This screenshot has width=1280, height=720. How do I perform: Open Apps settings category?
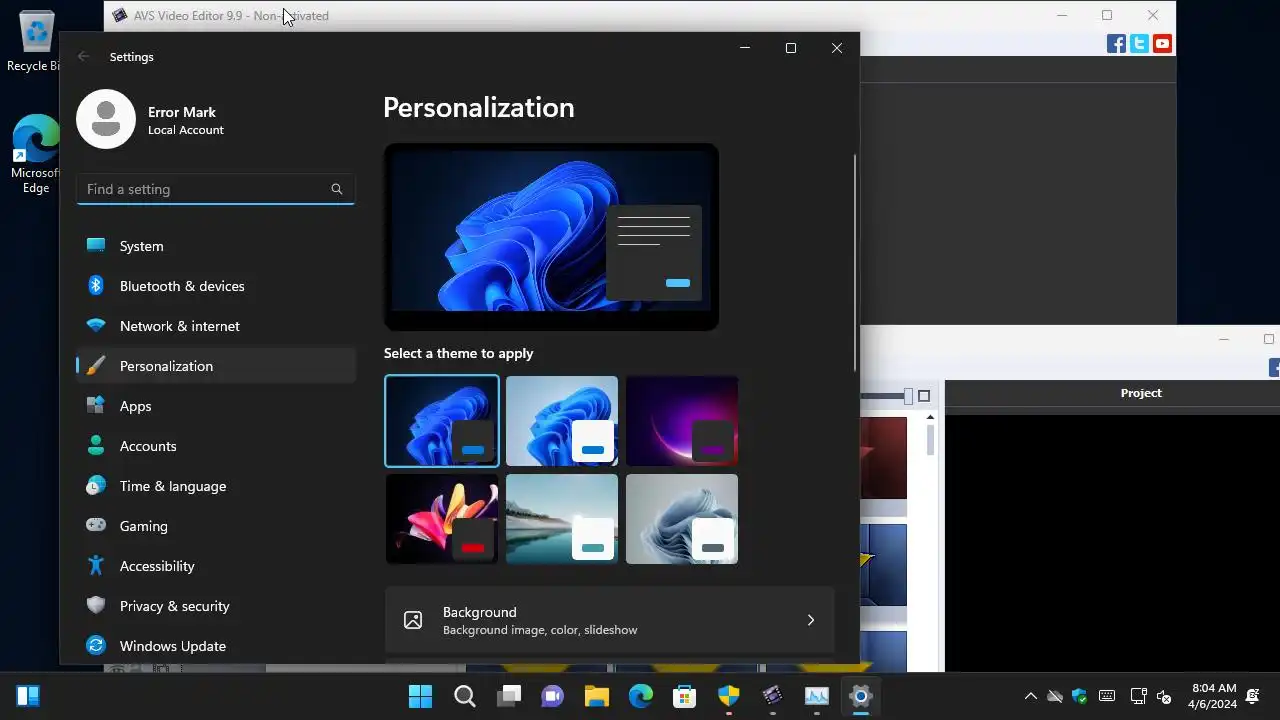(x=215, y=406)
